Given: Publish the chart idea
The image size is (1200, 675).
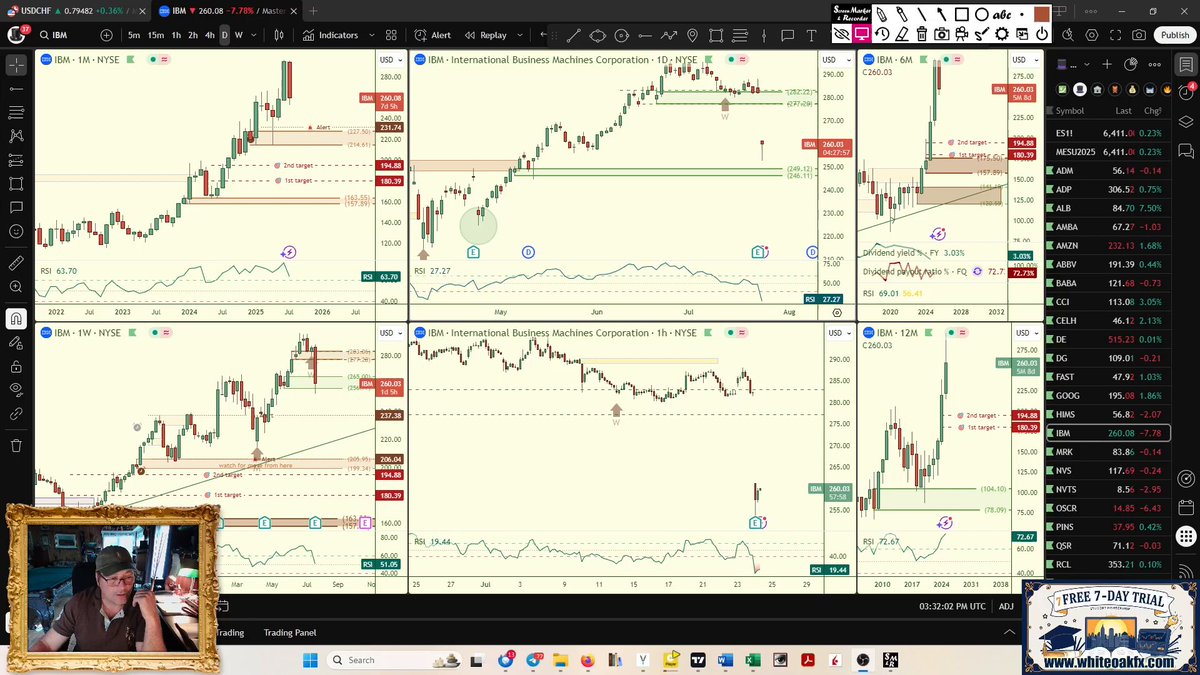Looking at the screenshot, I should pos(1175,35).
